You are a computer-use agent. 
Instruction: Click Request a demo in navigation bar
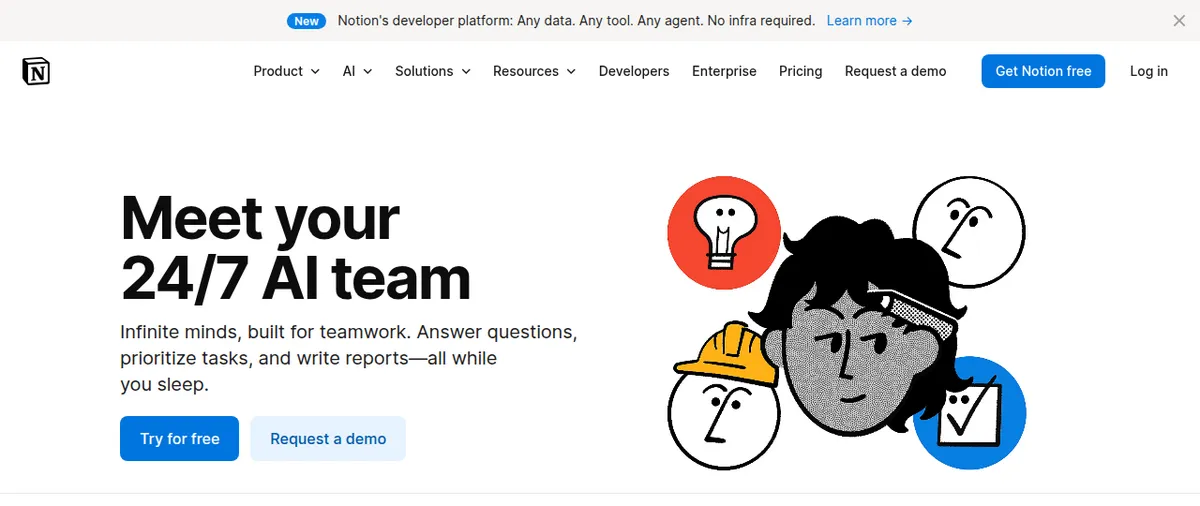895,71
